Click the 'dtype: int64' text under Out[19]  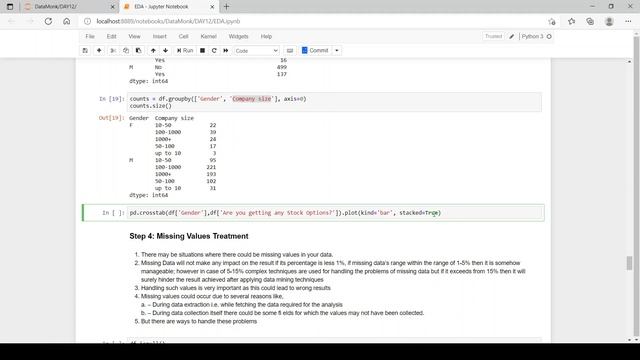point(149,195)
